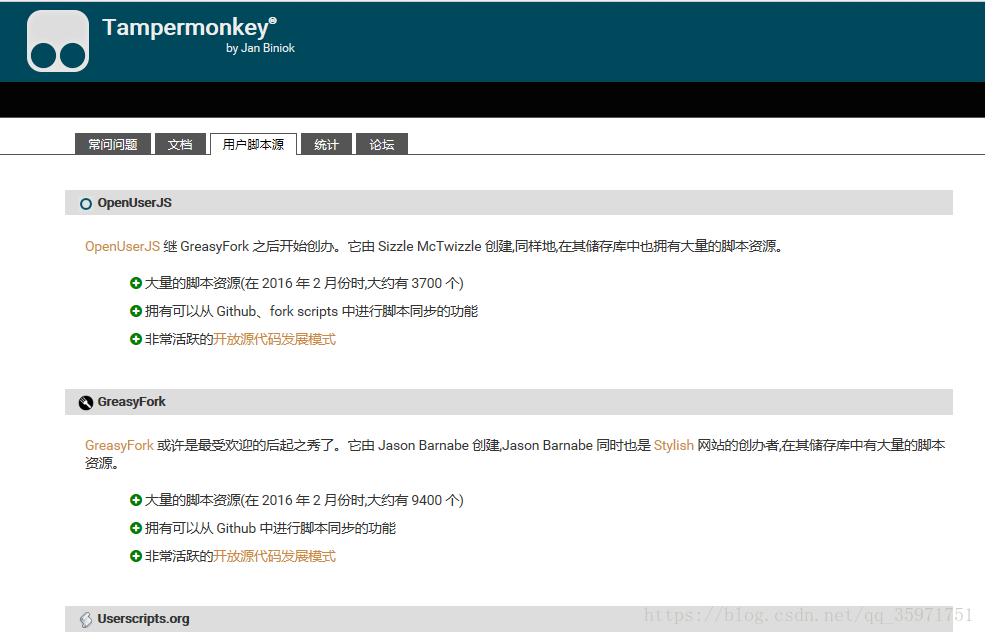985x635 pixels.
Task: Click the Tampermonkey title text
Action: click(x=189, y=27)
